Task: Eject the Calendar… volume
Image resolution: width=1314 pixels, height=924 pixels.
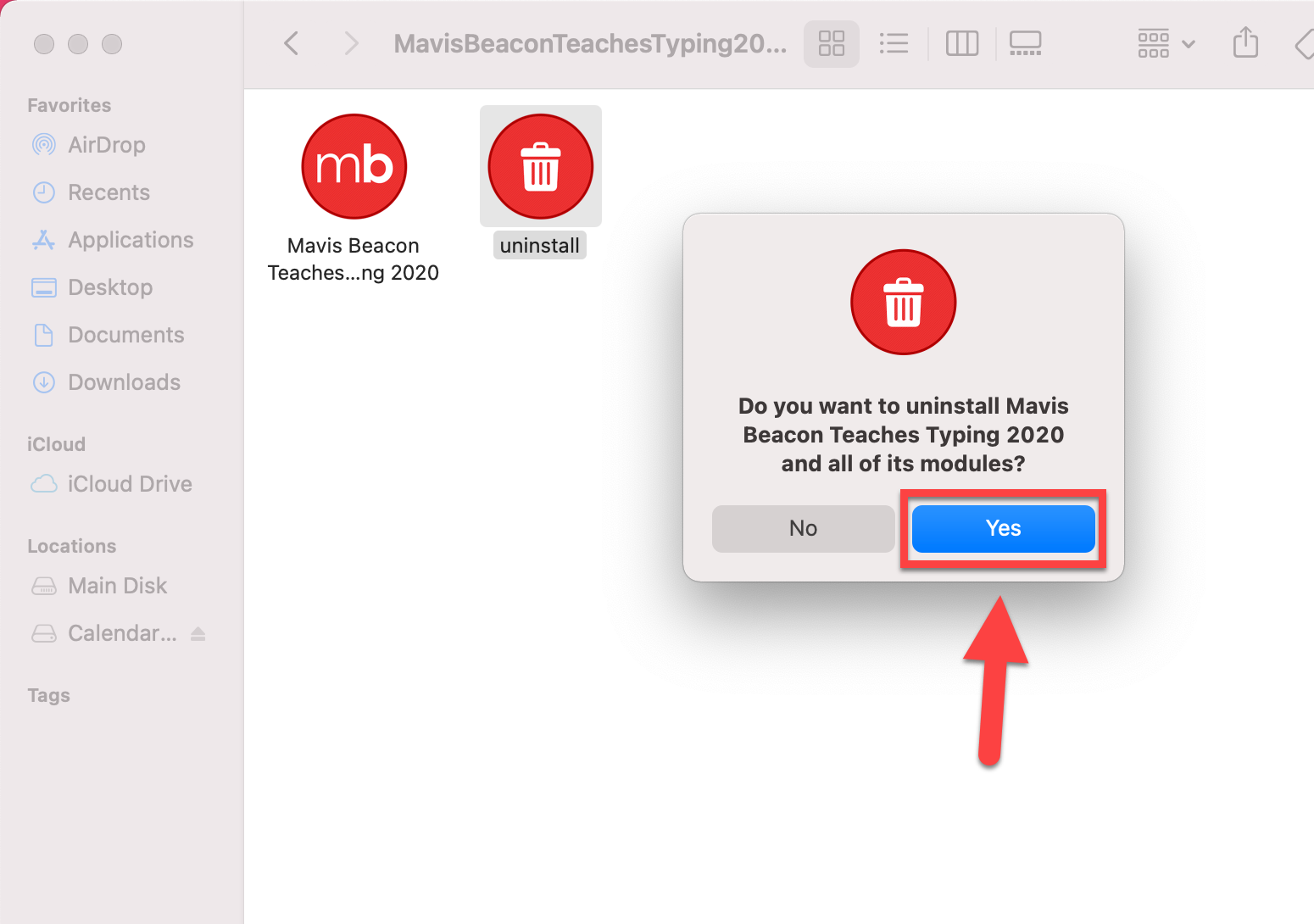Action: tap(198, 633)
